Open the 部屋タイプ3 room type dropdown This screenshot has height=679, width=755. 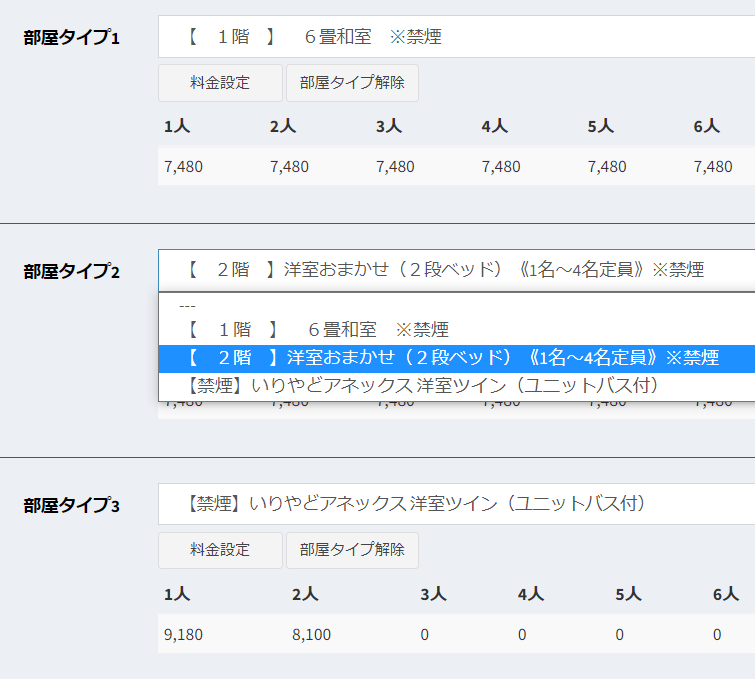tap(456, 504)
